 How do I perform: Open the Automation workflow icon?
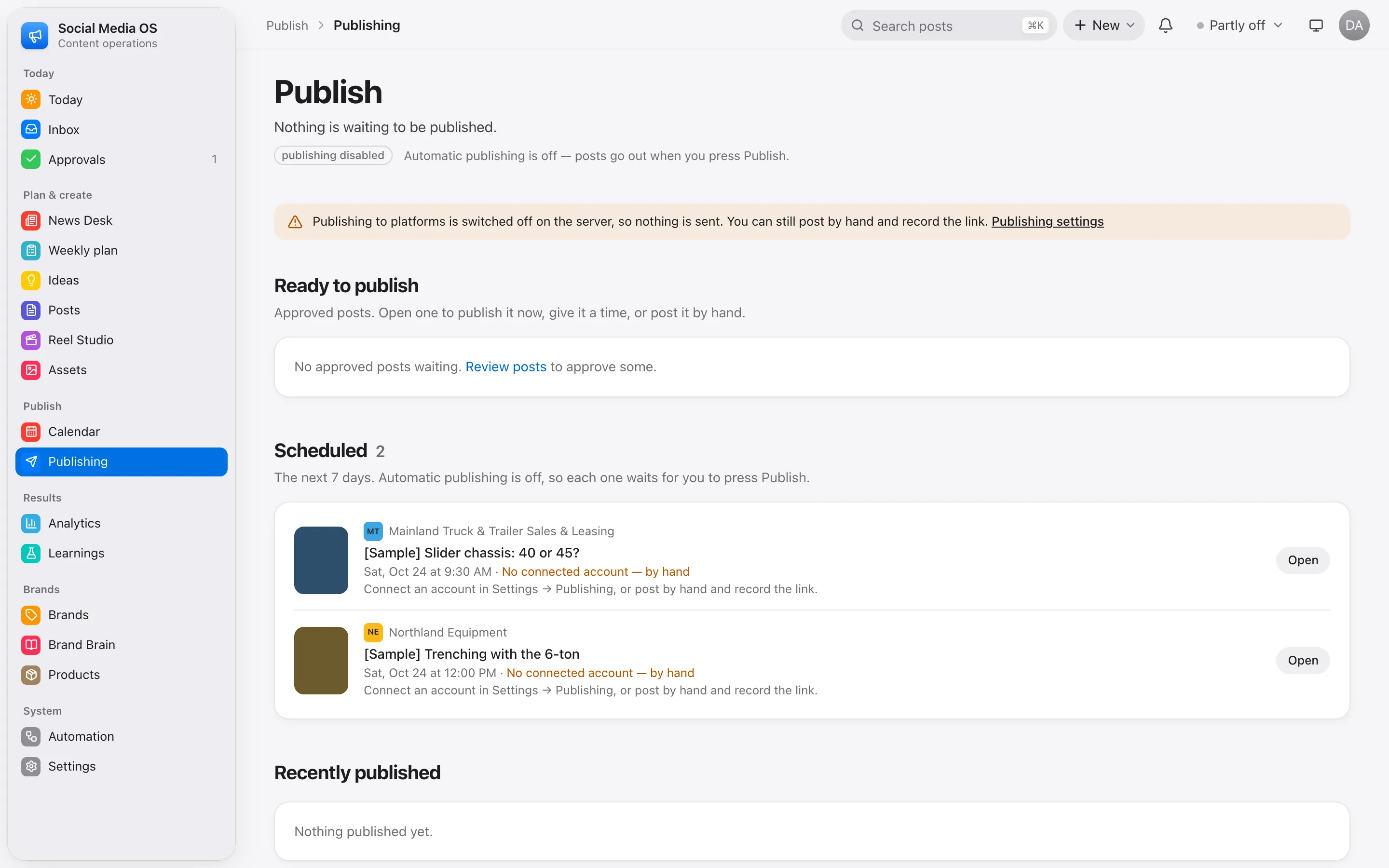(31, 736)
